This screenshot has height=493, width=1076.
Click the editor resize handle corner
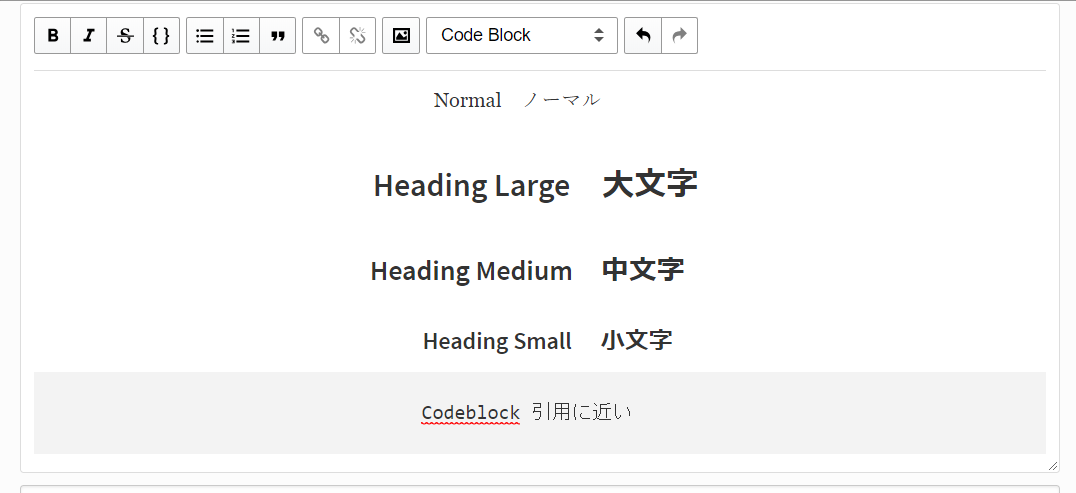click(1053, 466)
